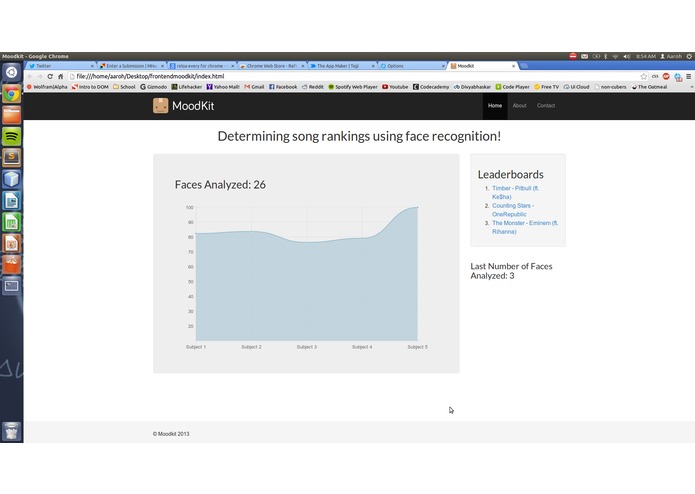Click the MoodKit logo icon in navbar
The height and width of the screenshot is (494, 695).
click(x=160, y=106)
